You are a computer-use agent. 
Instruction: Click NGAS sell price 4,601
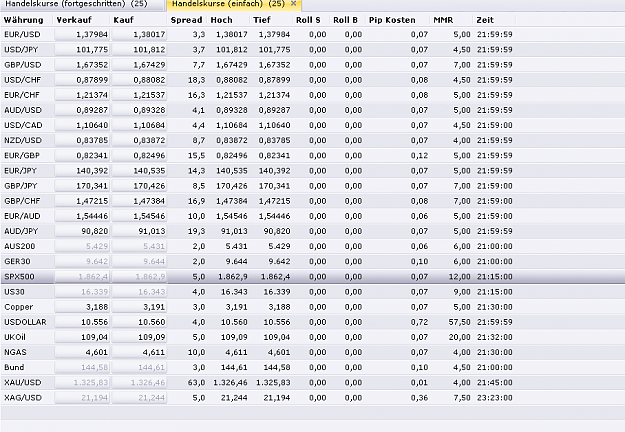[82, 353]
